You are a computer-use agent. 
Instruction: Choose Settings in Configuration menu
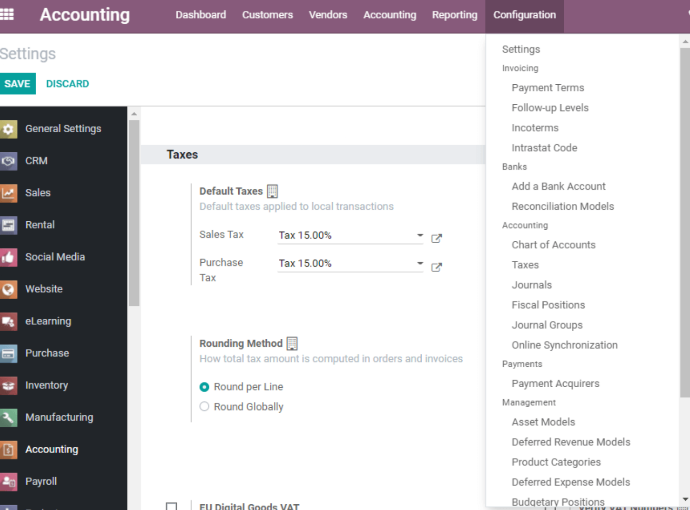[521, 49]
